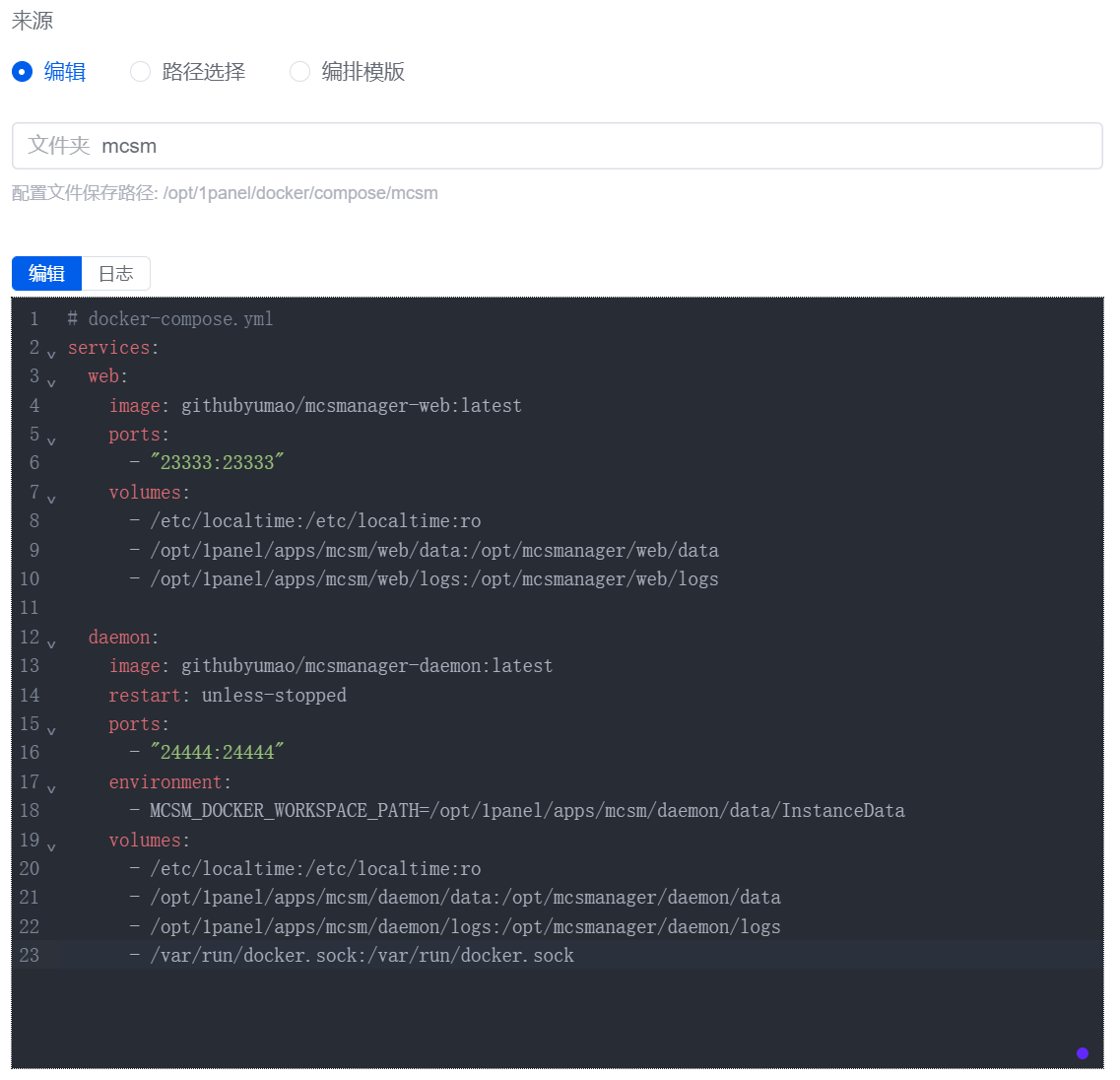Fold the ports section on line 5
This screenshot has width=1120, height=1080.
pos(51,441)
